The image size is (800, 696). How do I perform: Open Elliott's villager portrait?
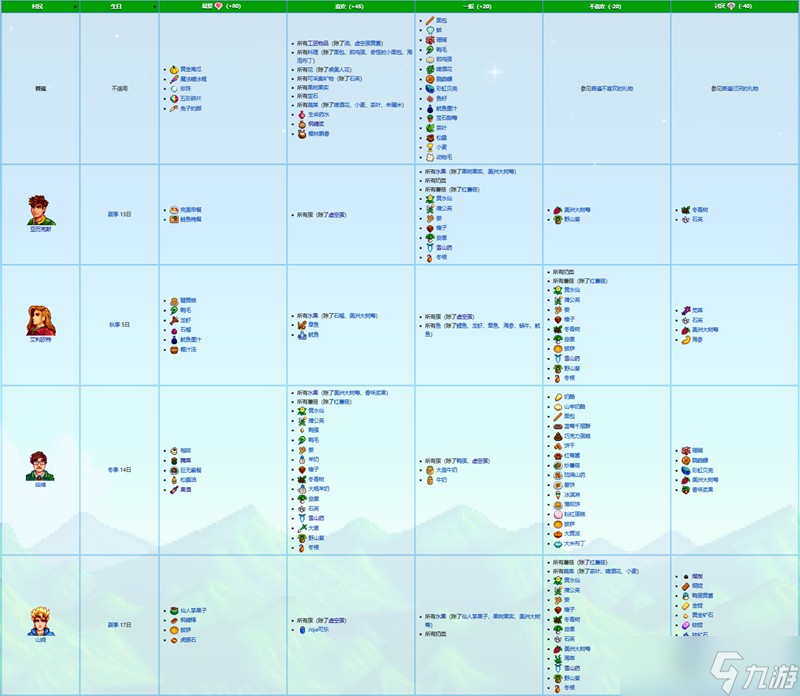pyautogui.click(x=41, y=320)
